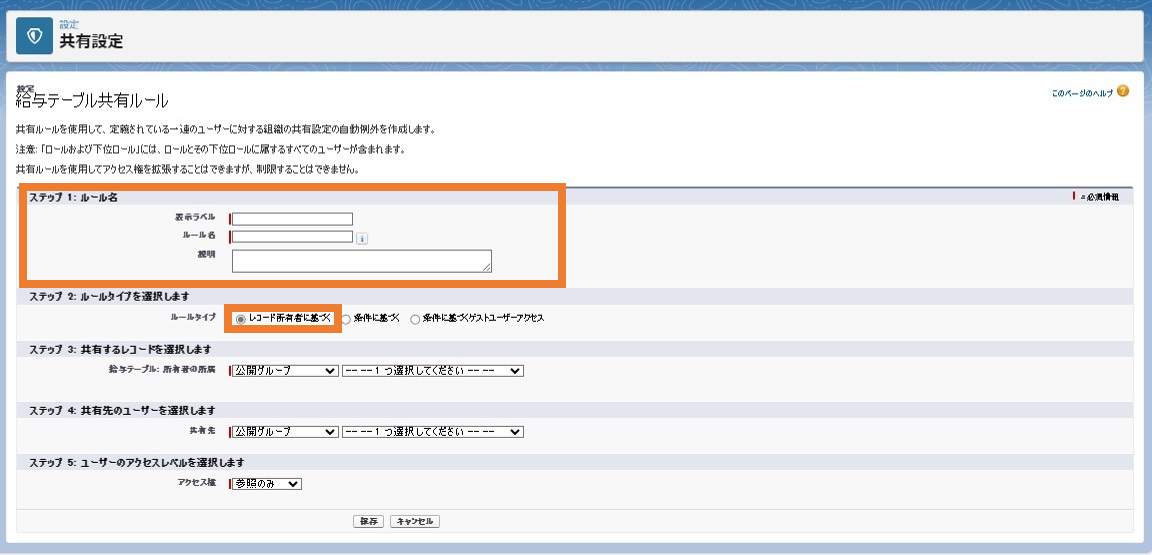Viewport: 1152px width, 555px height.
Task: Click inside the 説明 text area
Action: click(x=361, y=261)
